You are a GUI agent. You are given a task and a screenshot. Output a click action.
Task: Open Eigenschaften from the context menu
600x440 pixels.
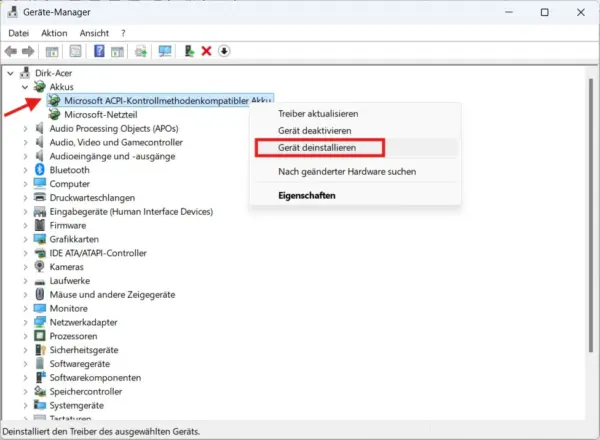click(307, 195)
